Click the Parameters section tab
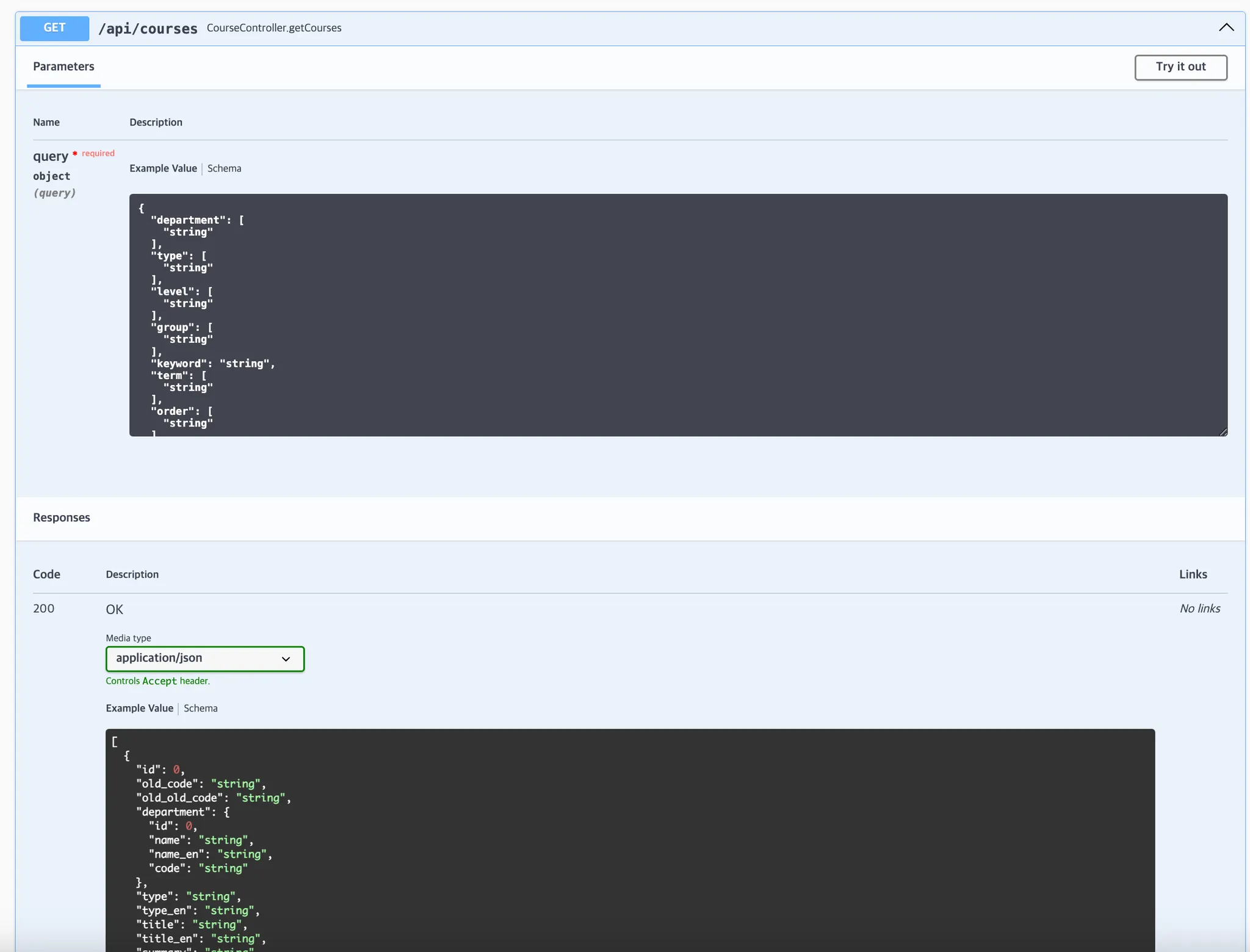Image resolution: width=1250 pixels, height=952 pixels. [x=63, y=67]
